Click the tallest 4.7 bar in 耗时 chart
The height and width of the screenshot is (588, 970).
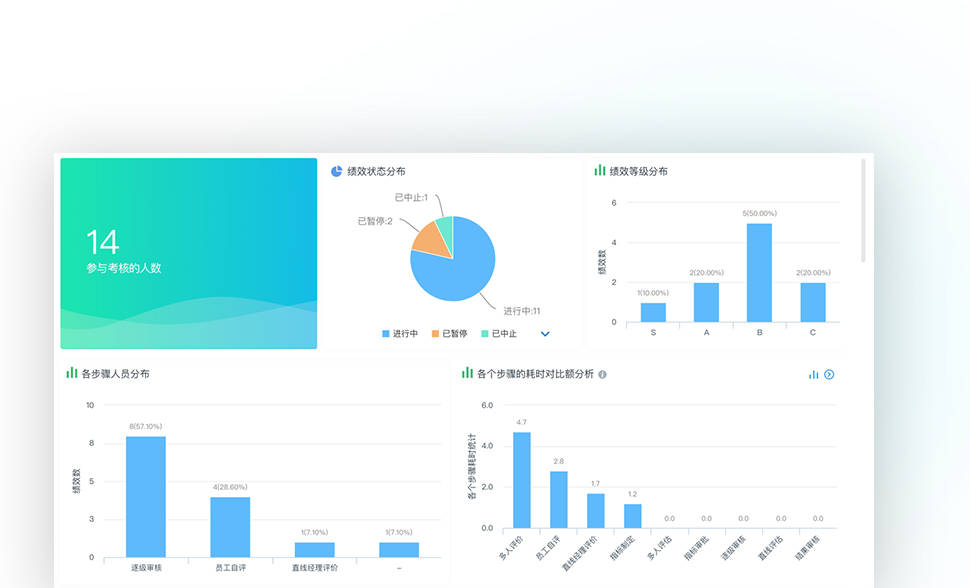click(521, 479)
